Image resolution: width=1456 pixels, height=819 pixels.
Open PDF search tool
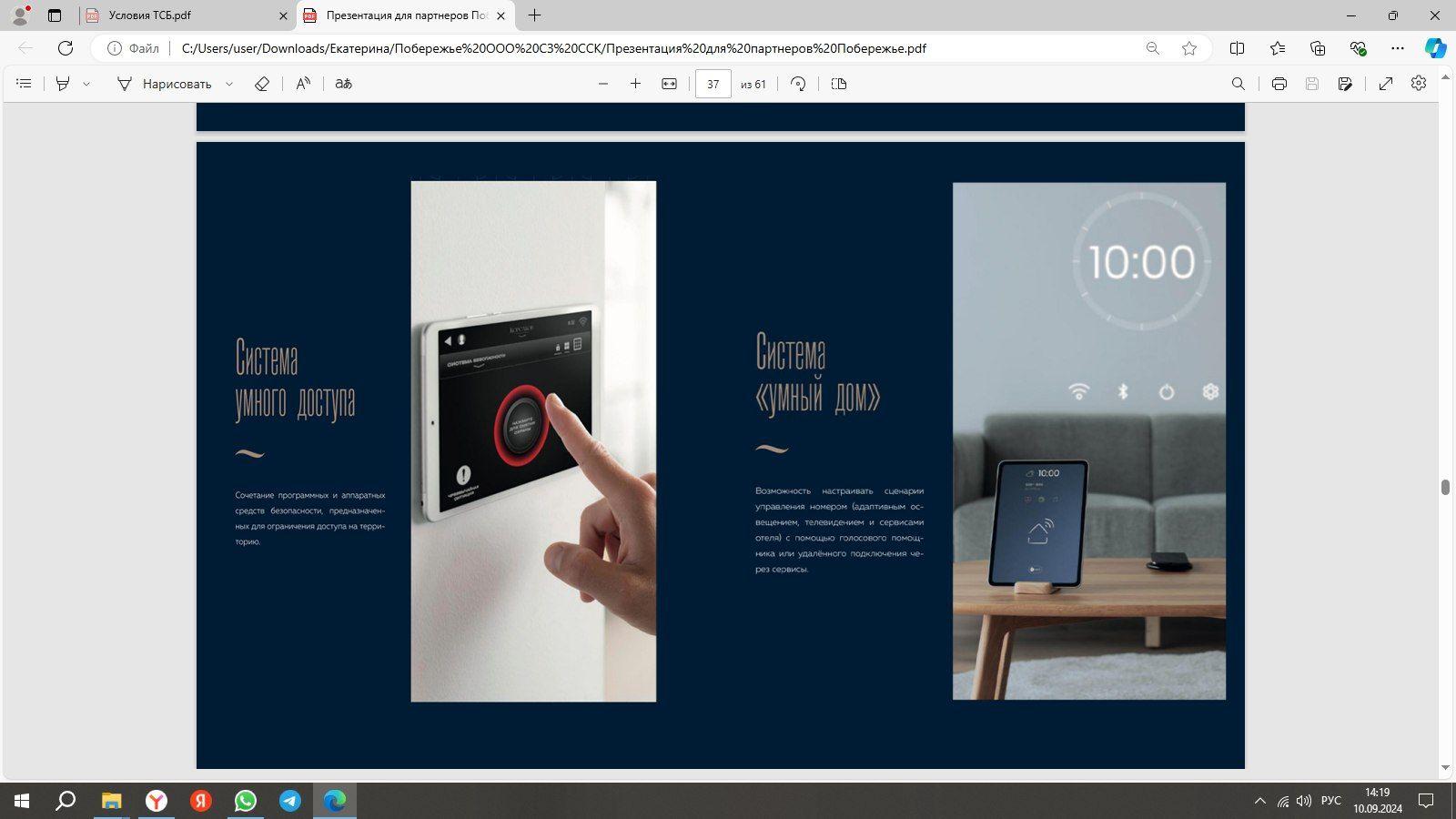1238,84
